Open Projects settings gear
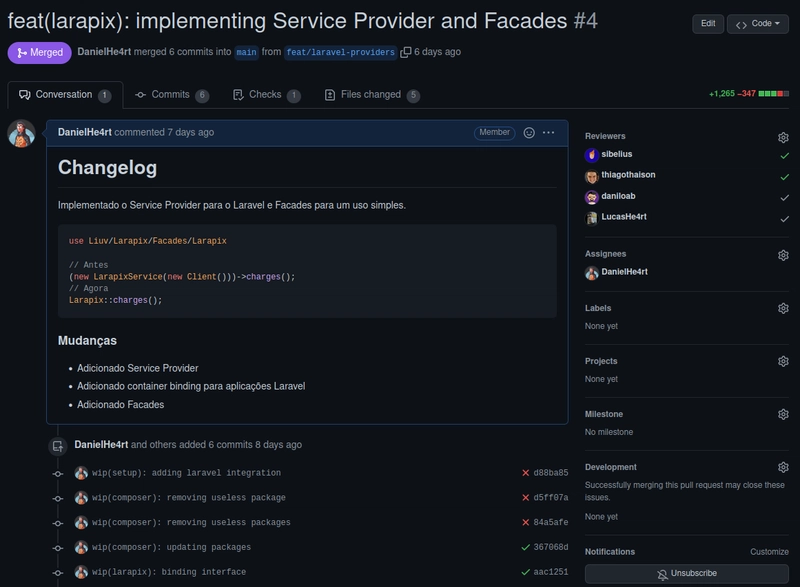The width and height of the screenshot is (800, 587). coord(783,361)
